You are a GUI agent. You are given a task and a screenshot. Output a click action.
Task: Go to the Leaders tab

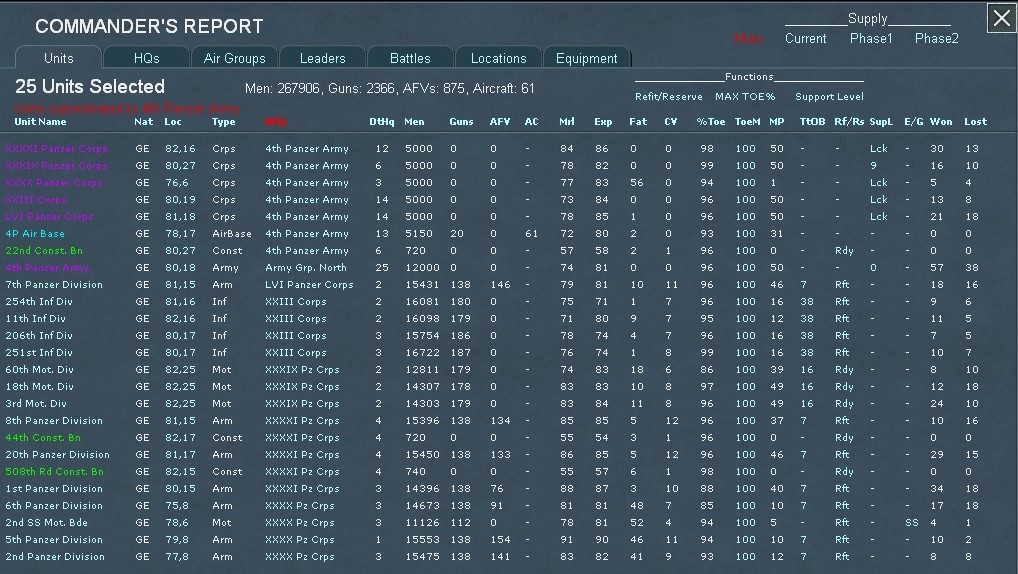[322, 58]
